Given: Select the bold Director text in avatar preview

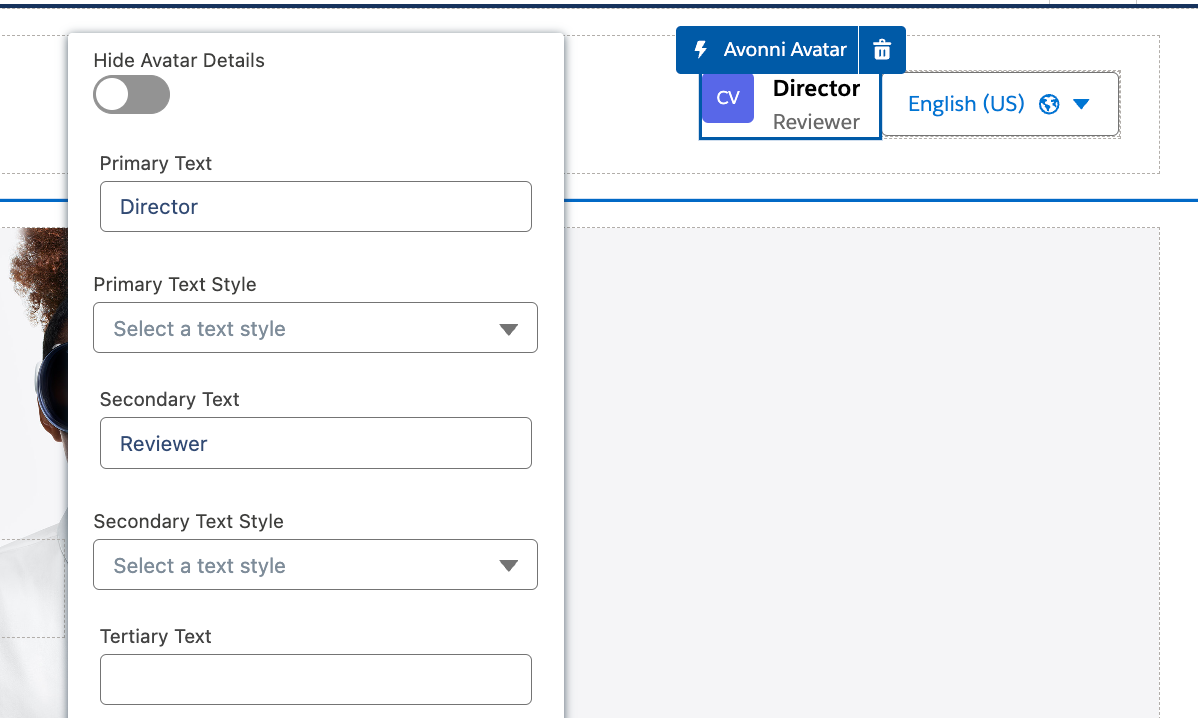Looking at the screenshot, I should [x=816, y=89].
